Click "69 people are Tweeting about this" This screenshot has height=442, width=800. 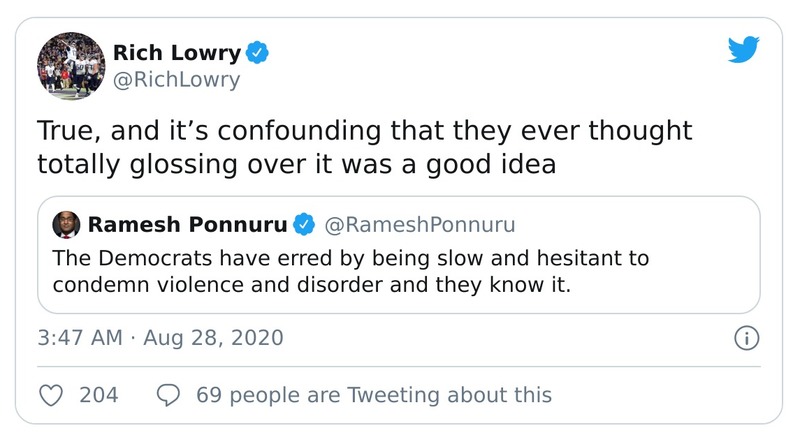click(x=374, y=395)
